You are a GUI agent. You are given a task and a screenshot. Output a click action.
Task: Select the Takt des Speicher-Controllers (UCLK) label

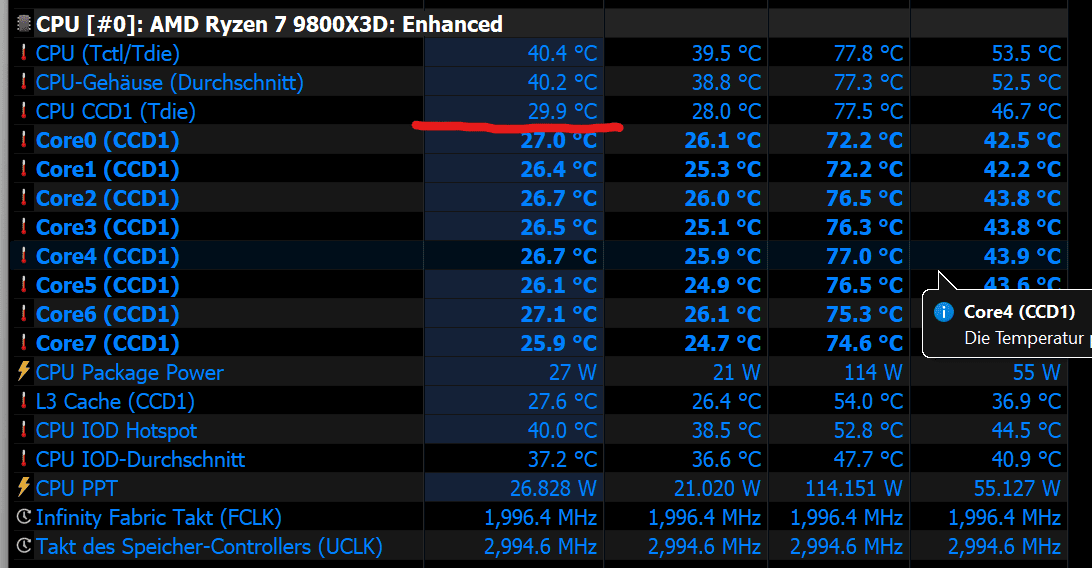[209, 546]
